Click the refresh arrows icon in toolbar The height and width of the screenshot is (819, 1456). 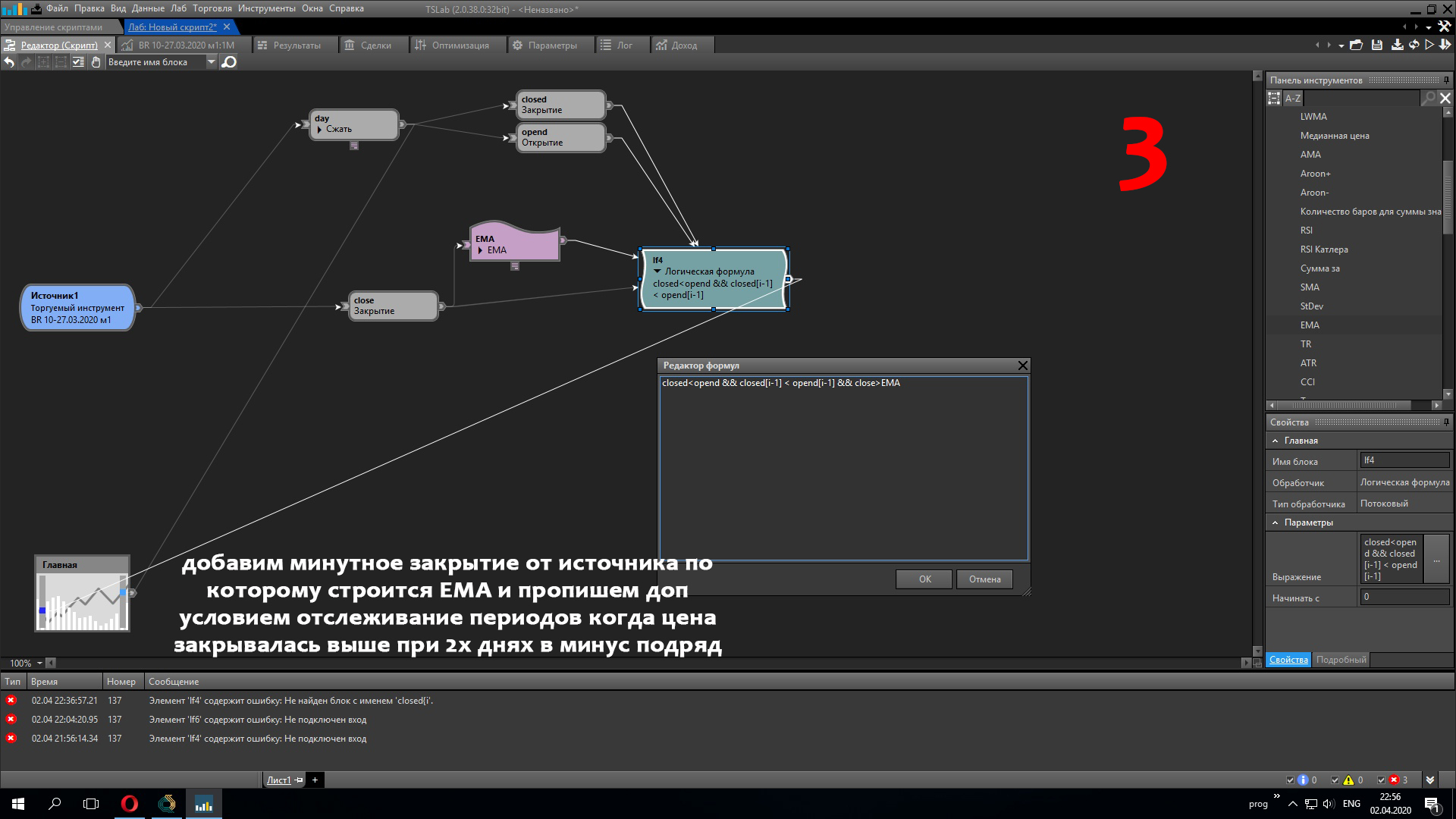click(x=1414, y=45)
